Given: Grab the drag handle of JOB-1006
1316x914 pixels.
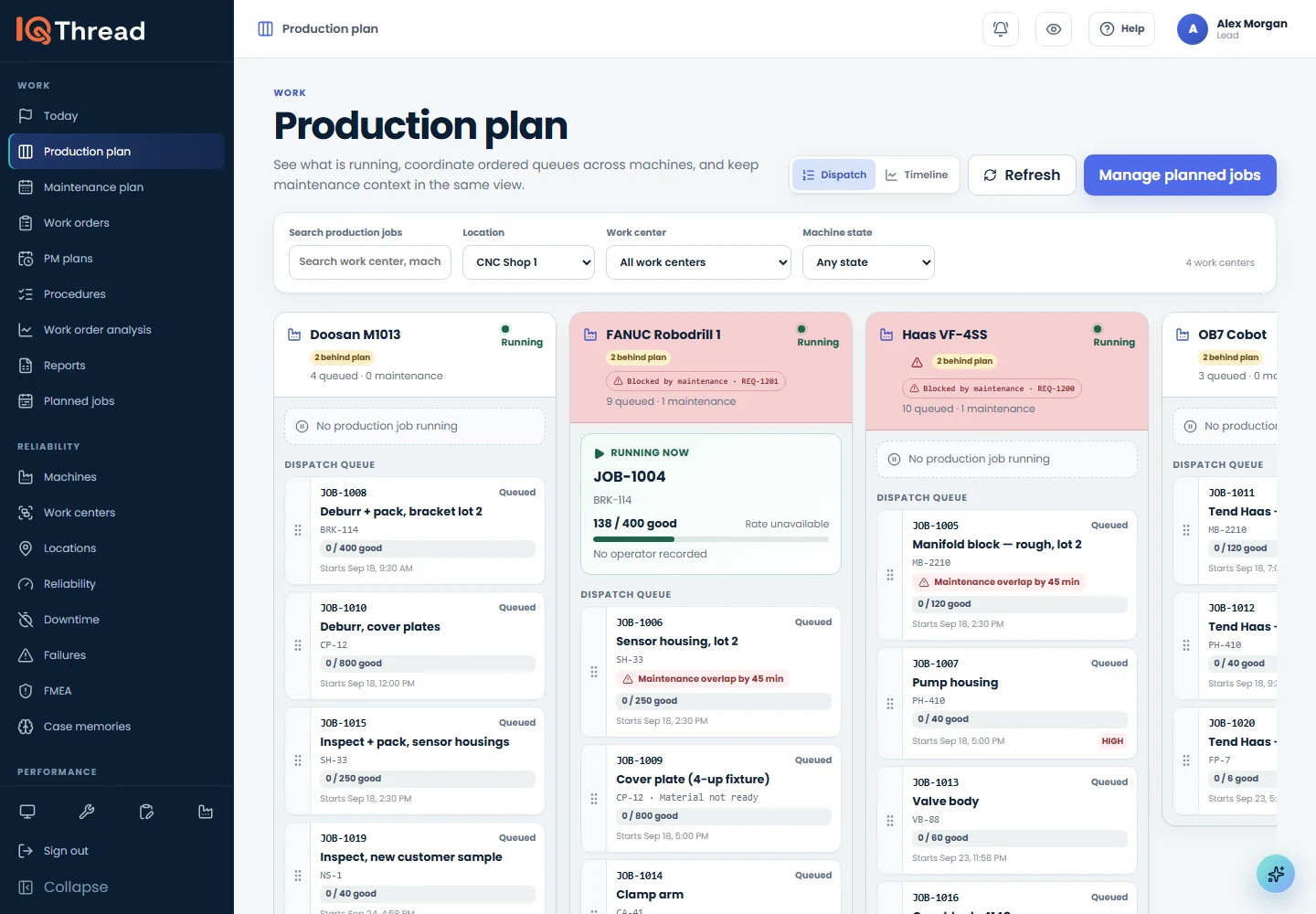Looking at the screenshot, I should 594,672.
